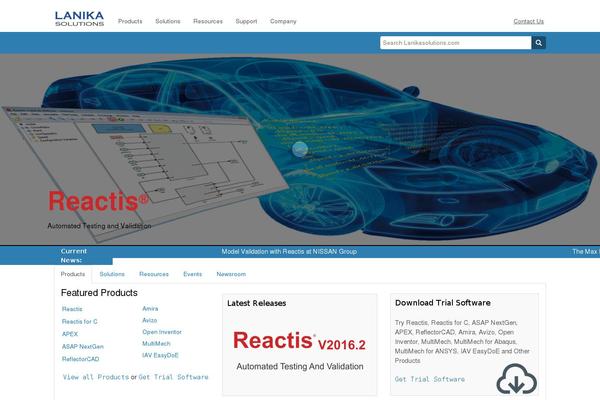Screen dimensions: 600x400
Task: Open the Reactis for C product link
Action: point(80,322)
